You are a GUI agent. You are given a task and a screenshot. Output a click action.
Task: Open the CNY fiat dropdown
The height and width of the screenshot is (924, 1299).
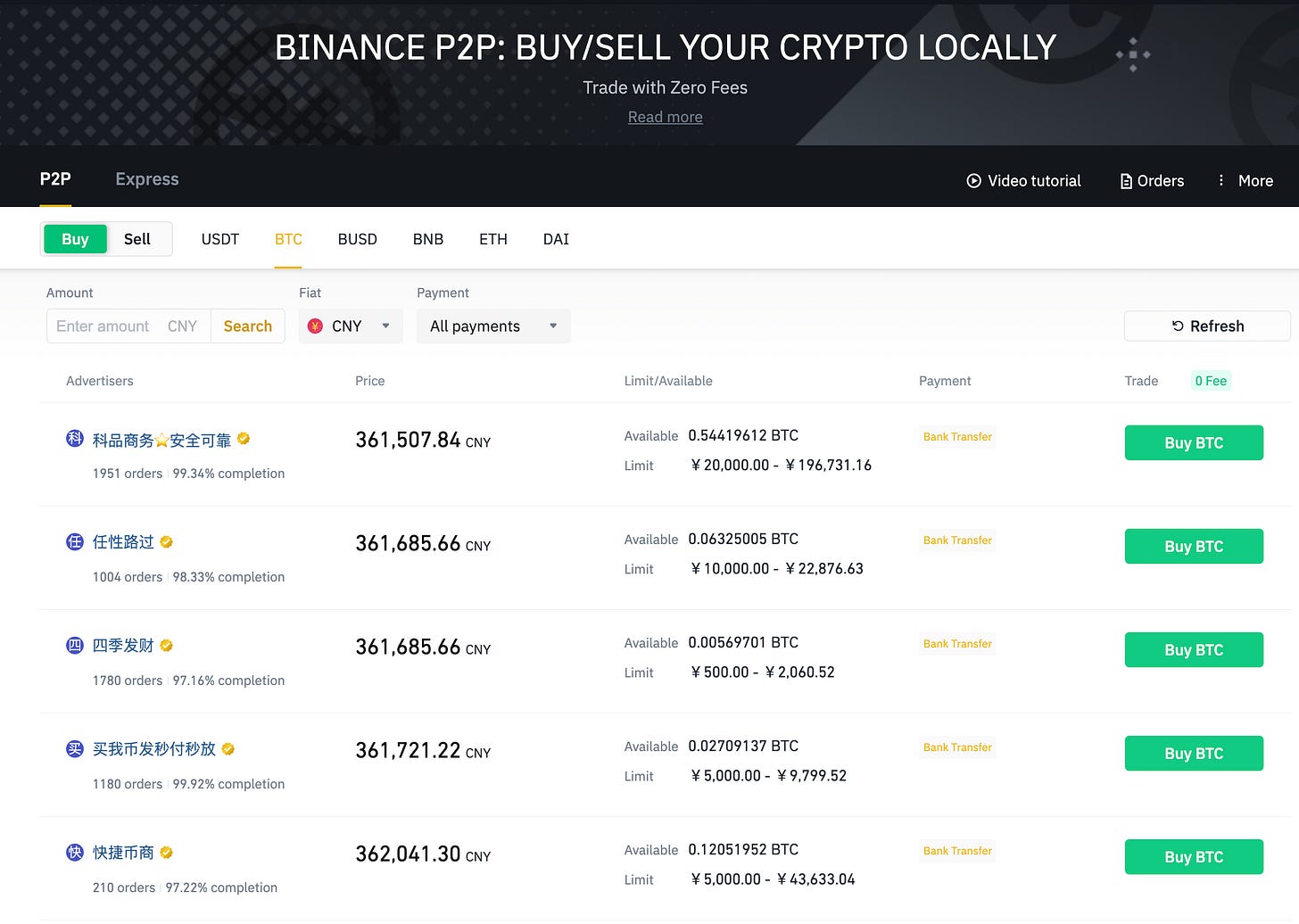click(351, 326)
